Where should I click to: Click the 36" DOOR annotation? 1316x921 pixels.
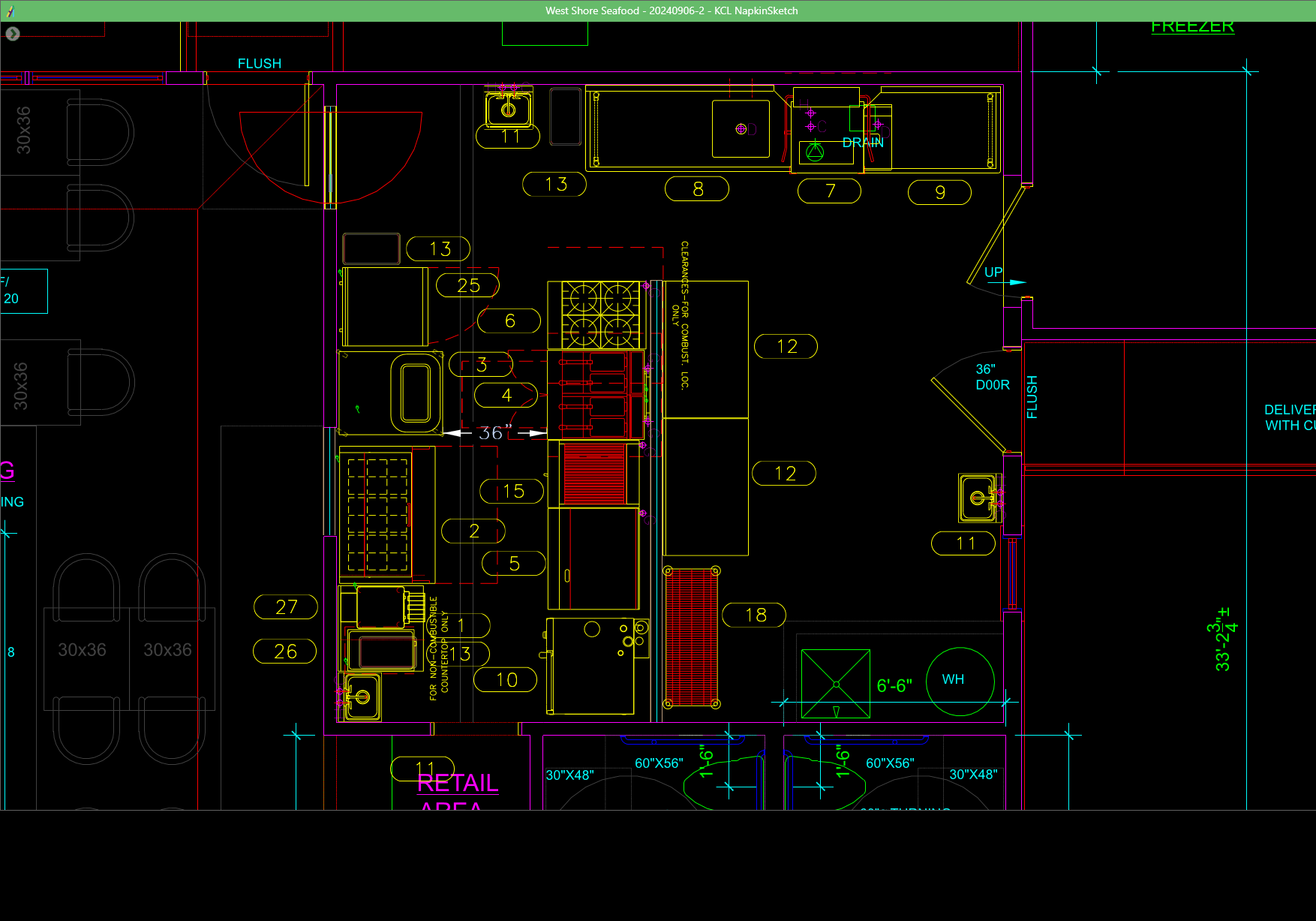click(992, 377)
